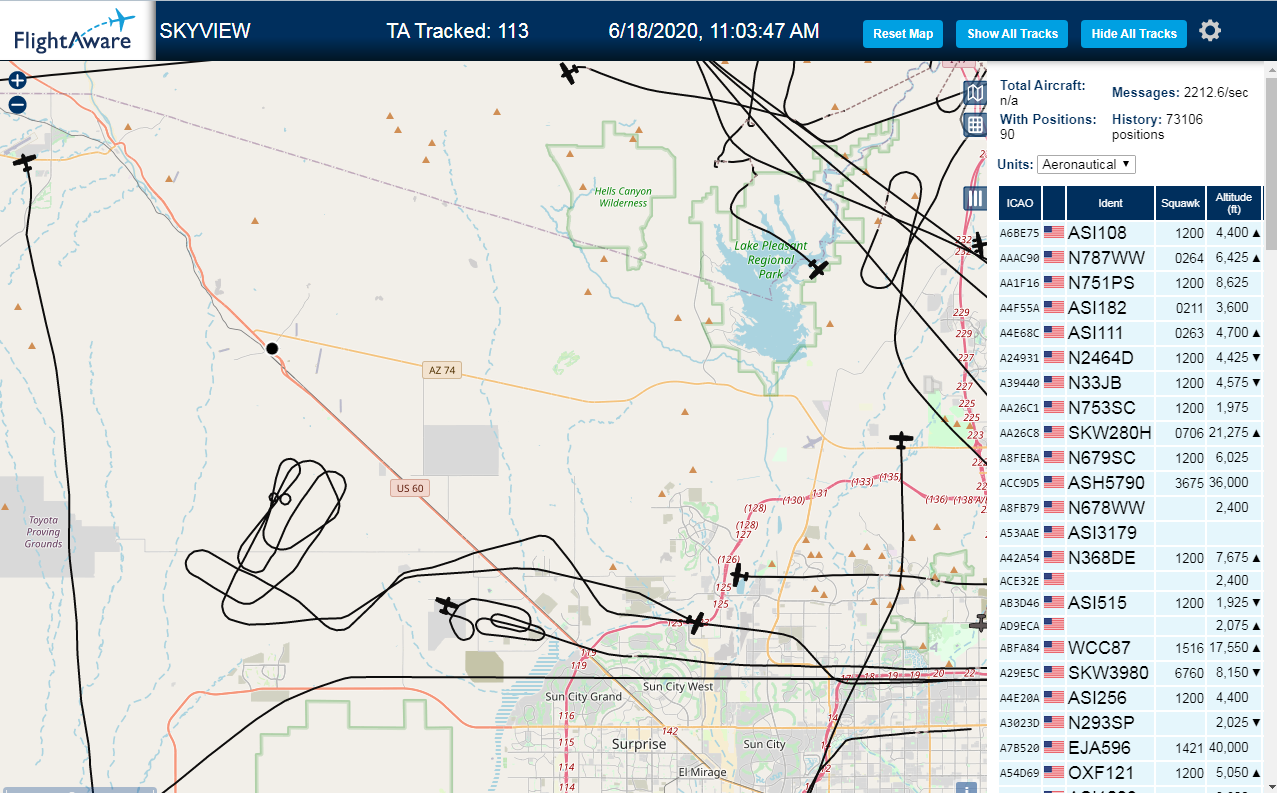
Task: Click the US flag in N787WW row
Action: coord(1054,257)
